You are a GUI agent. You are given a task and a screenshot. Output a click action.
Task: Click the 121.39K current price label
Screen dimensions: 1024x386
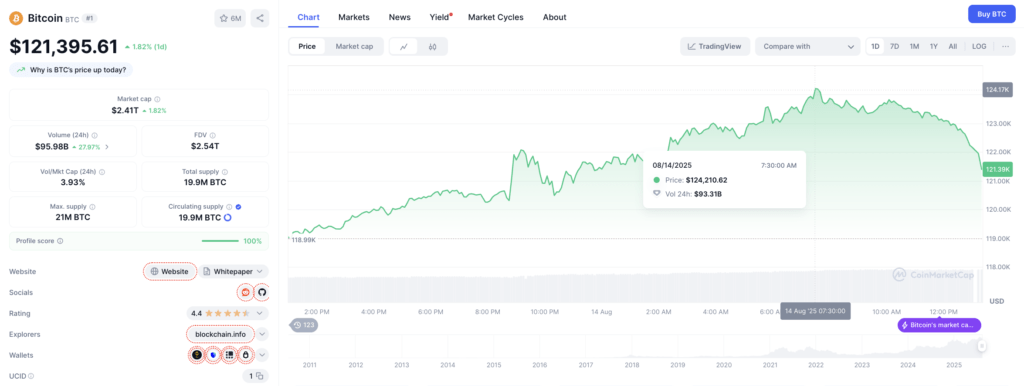pos(997,169)
